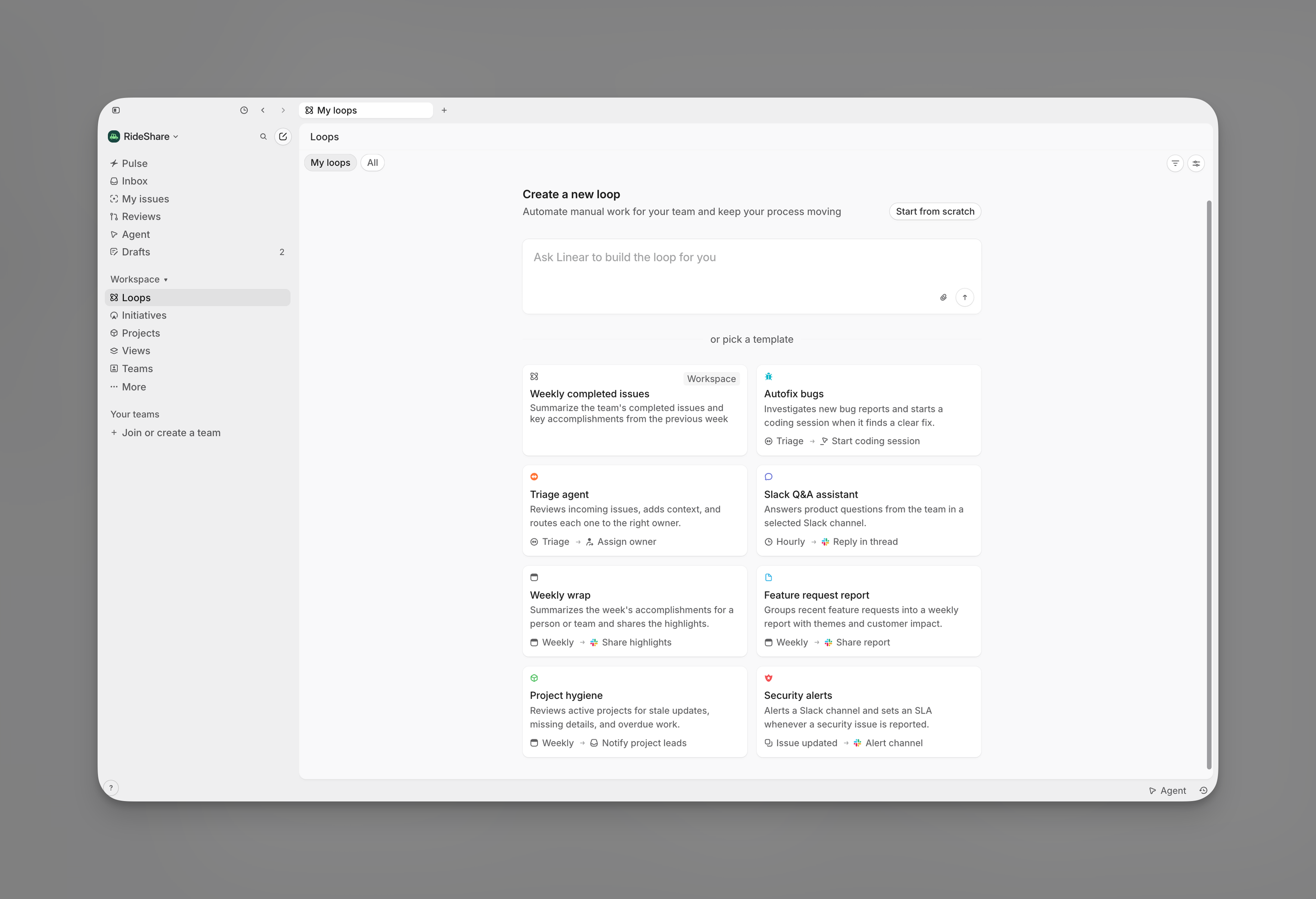The image size is (1316, 899).
Task: Expand the RideShare workspace dropdown
Action: tap(143, 137)
